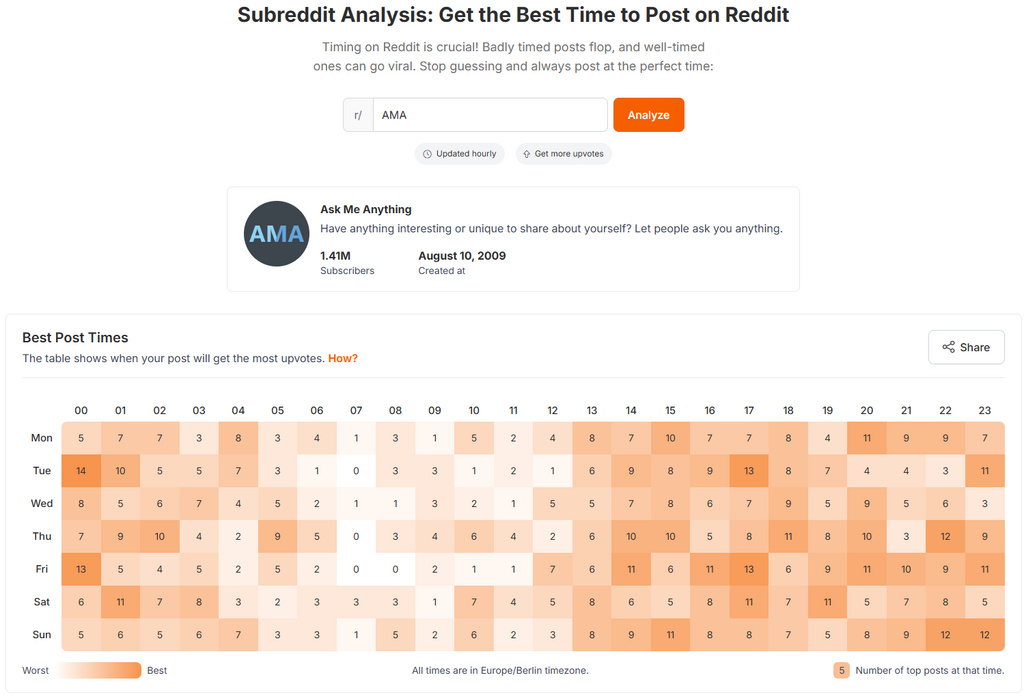This screenshot has width=1024, height=697.
Task: Click the clock icon beside Updated hourly
Action: [427, 154]
